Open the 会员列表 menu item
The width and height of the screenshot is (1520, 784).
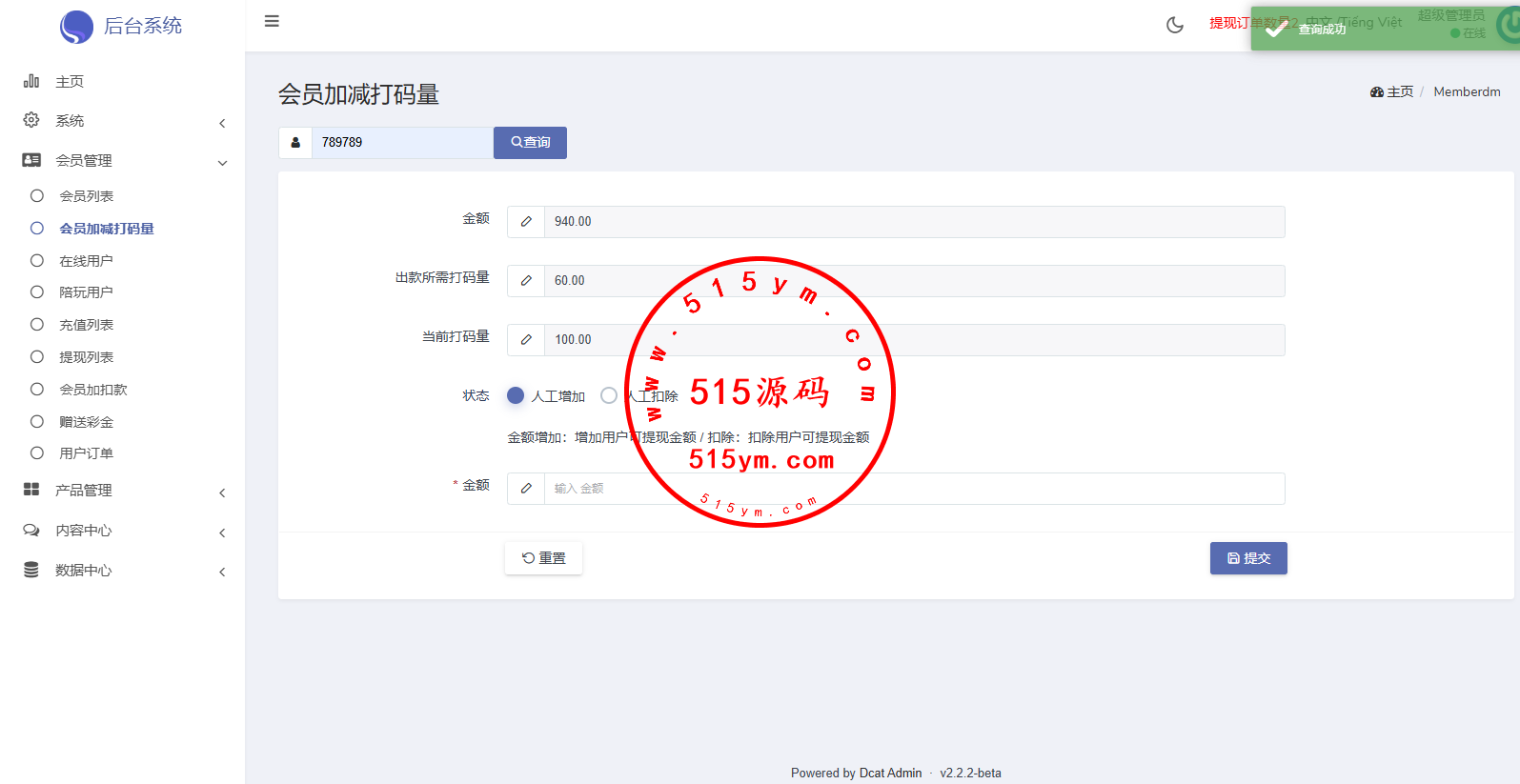(x=87, y=196)
